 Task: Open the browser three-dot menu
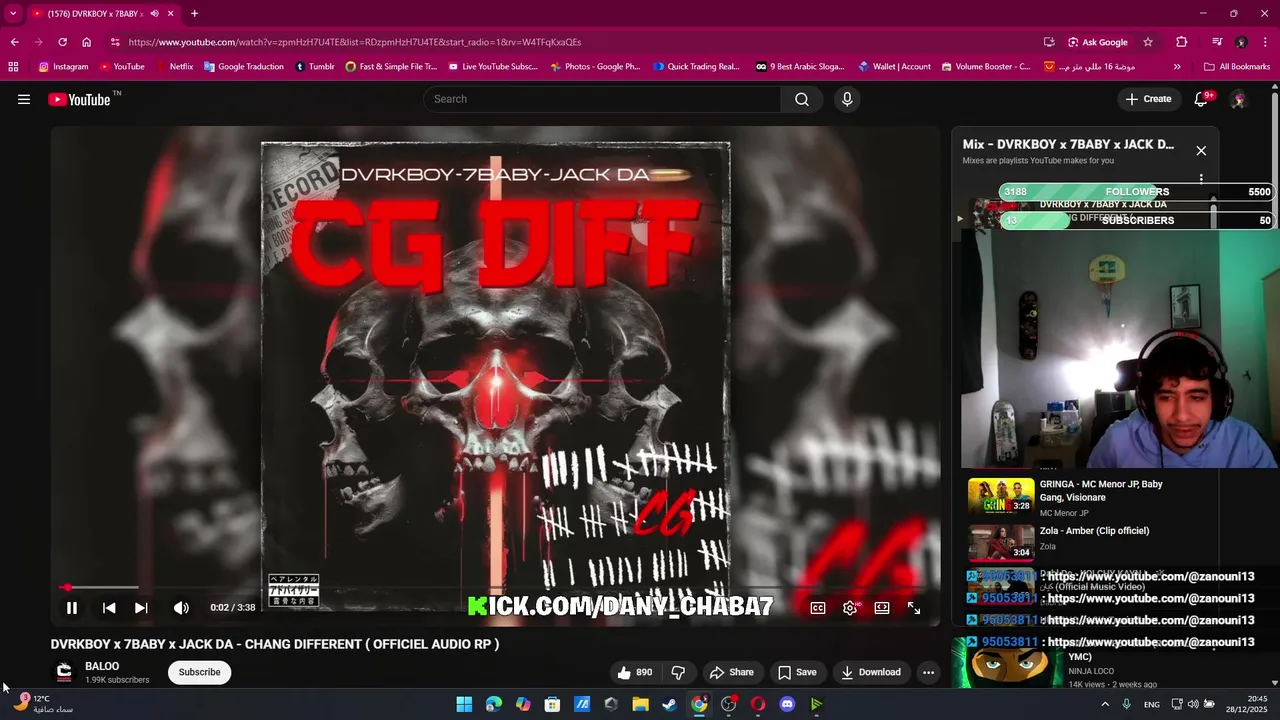(x=1266, y=42)
